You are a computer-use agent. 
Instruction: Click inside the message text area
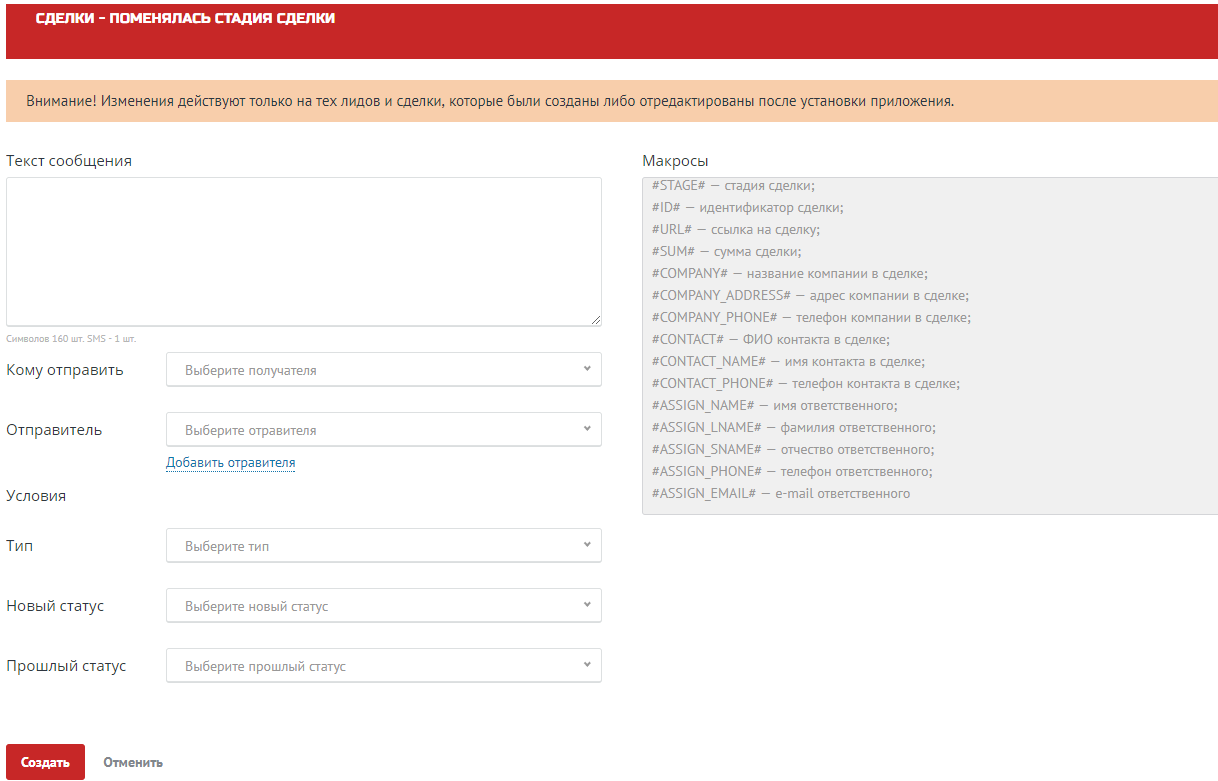click(304, 251)
